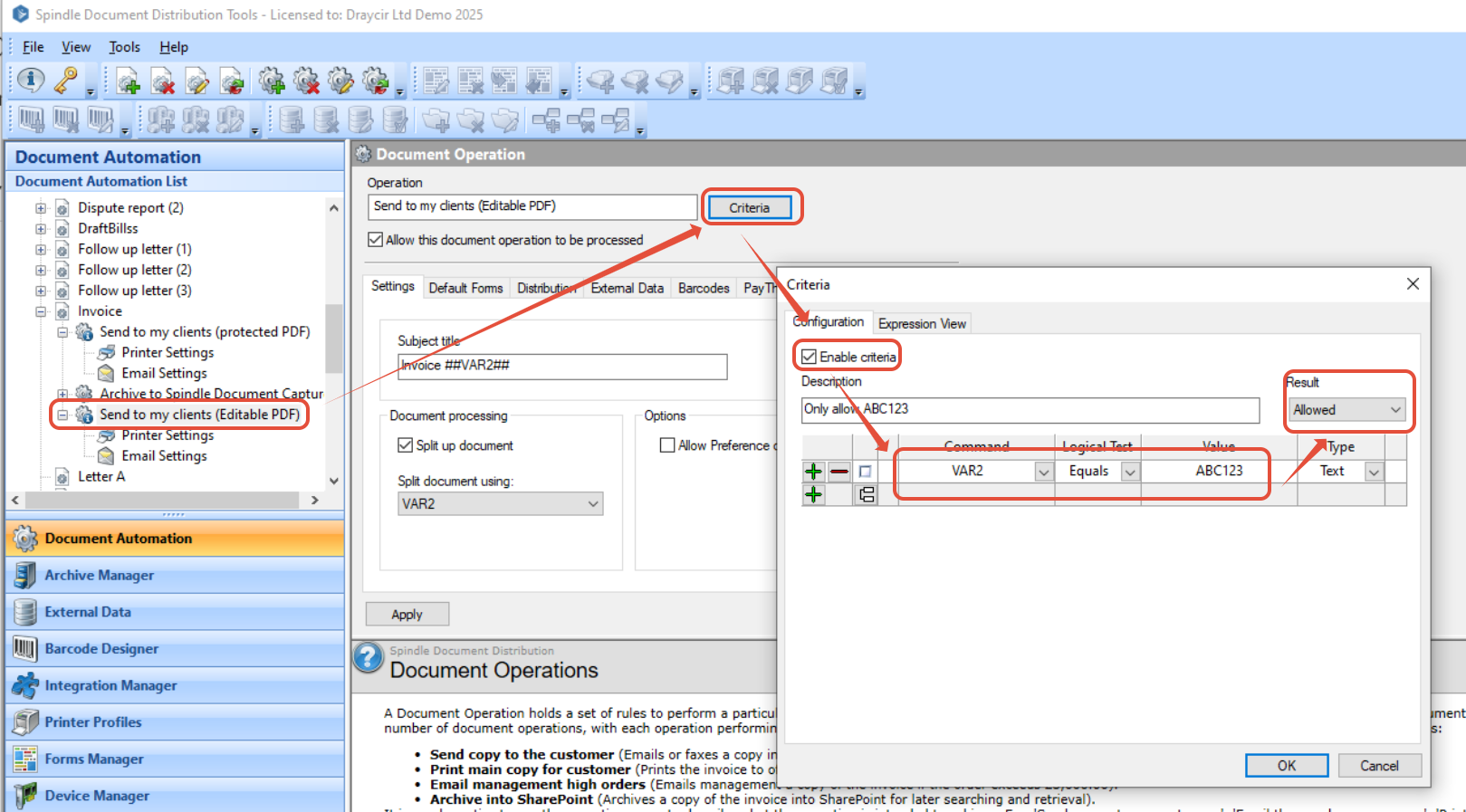Open the Help menu
The image size is (1466, 812).
(x=174, y=47)
